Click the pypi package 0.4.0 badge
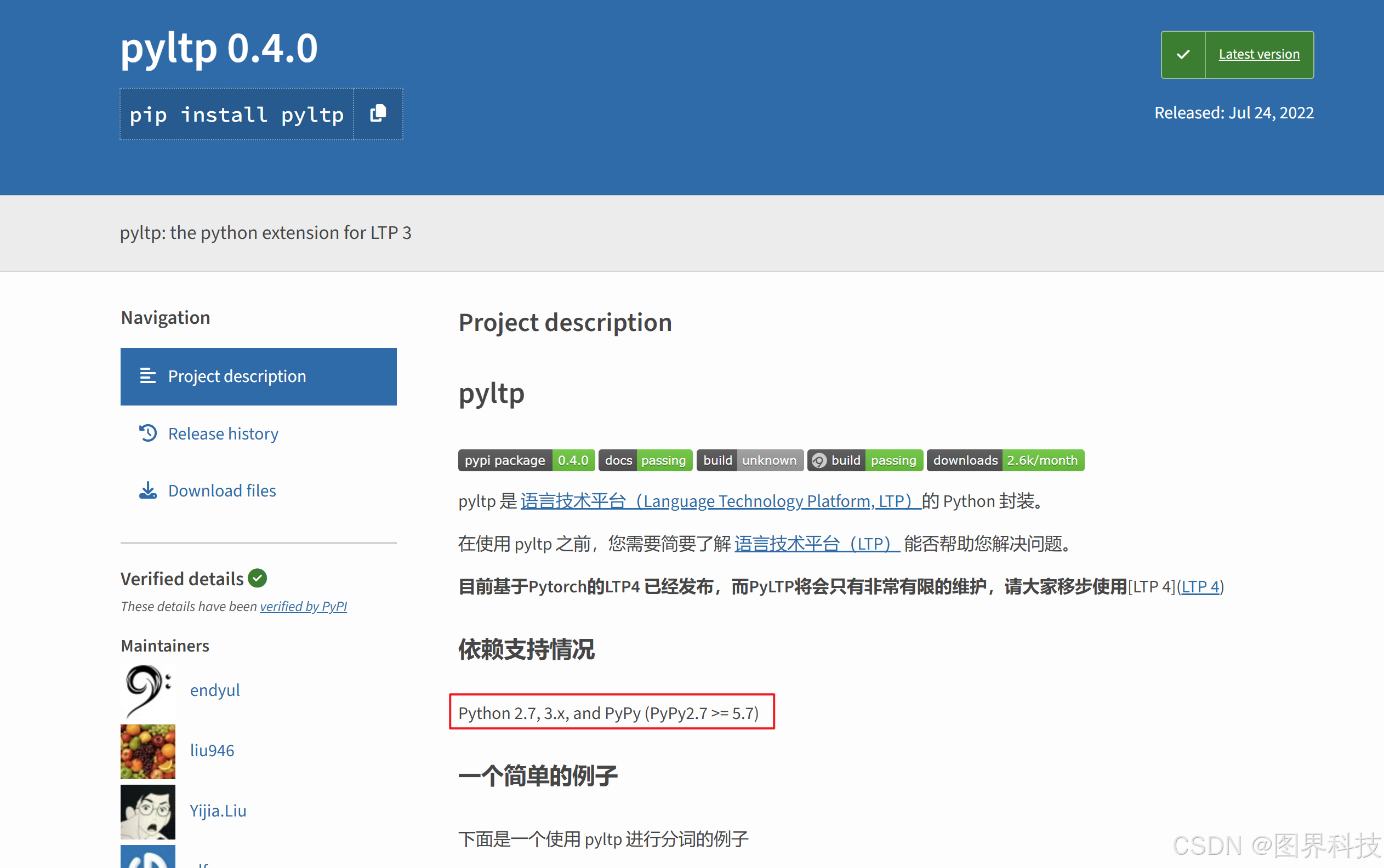 click(x=526, y=460)
